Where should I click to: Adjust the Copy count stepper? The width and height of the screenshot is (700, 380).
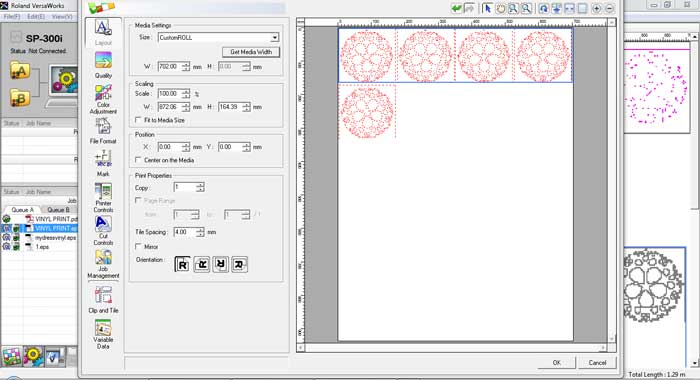[x=200, y=188]
